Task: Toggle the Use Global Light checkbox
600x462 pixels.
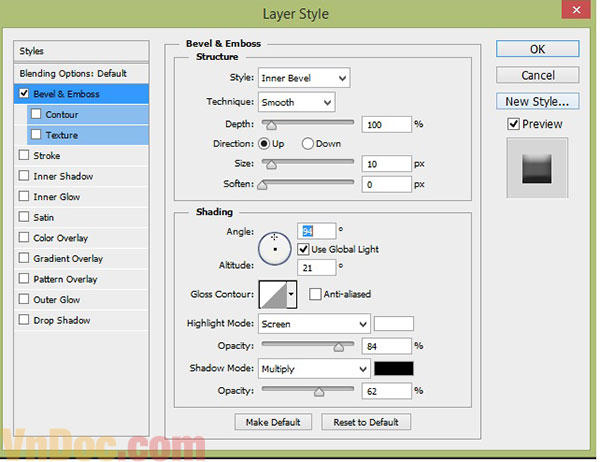Action: point(303,249)
